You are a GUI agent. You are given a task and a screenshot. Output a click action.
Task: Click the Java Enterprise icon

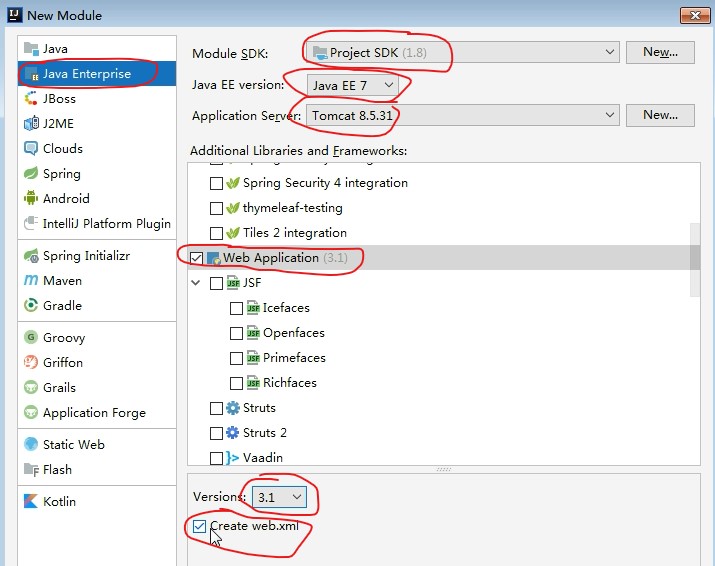tap(31, 73)
